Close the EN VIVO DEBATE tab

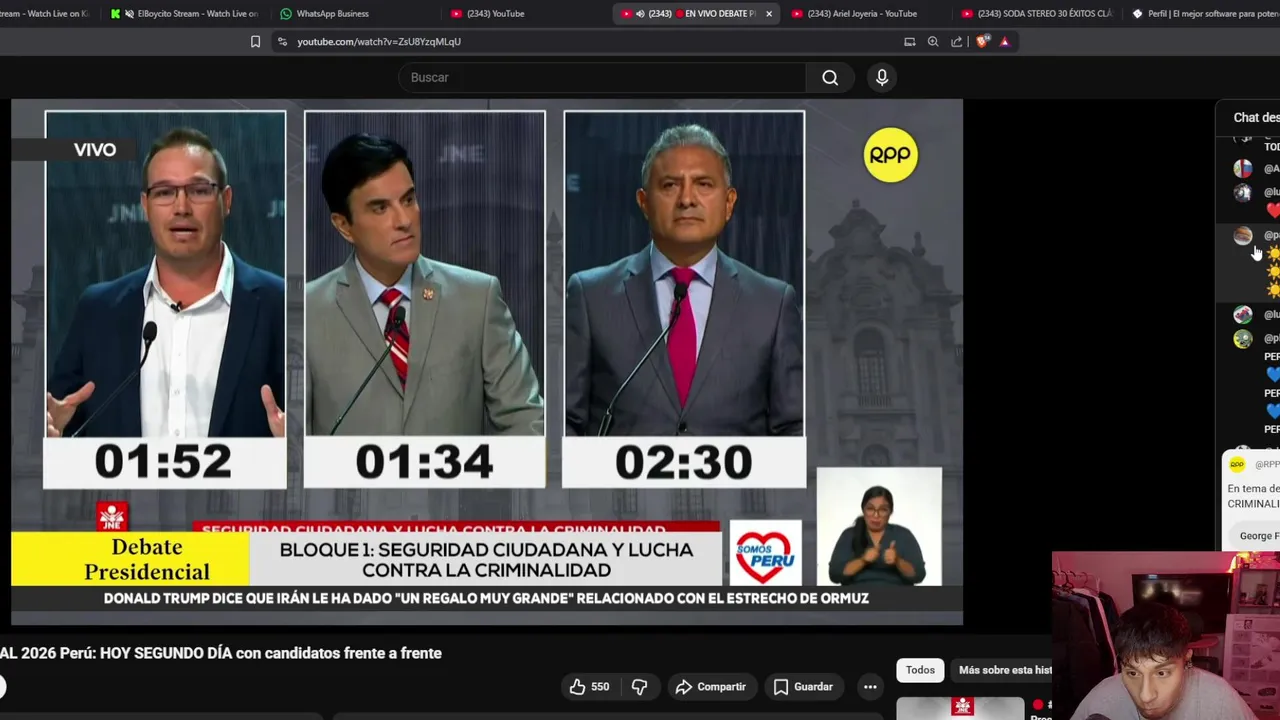click(768, 14)
